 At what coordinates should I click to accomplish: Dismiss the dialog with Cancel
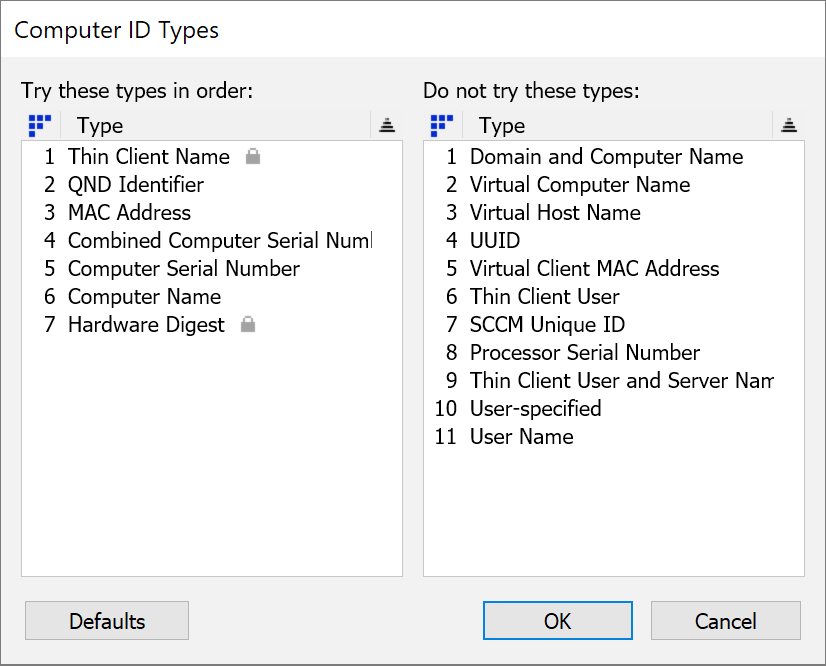pyautogui.click(x=725, y=620)
